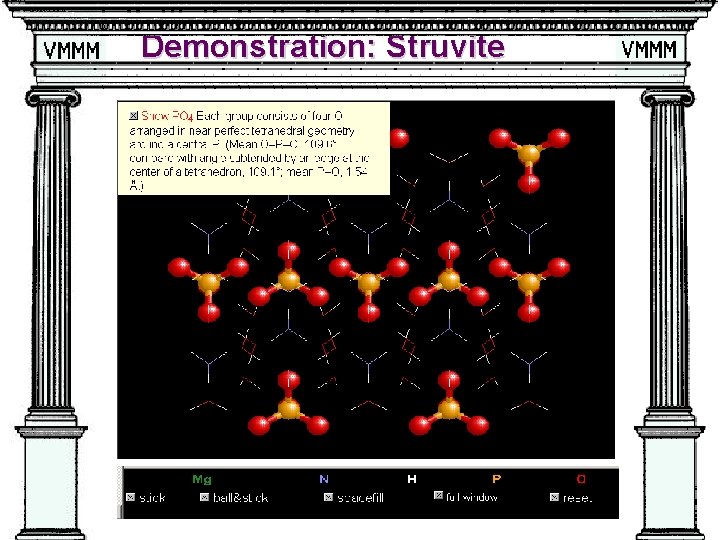
Task: Click the left VMMM logo
Action: tap(72, 50)
